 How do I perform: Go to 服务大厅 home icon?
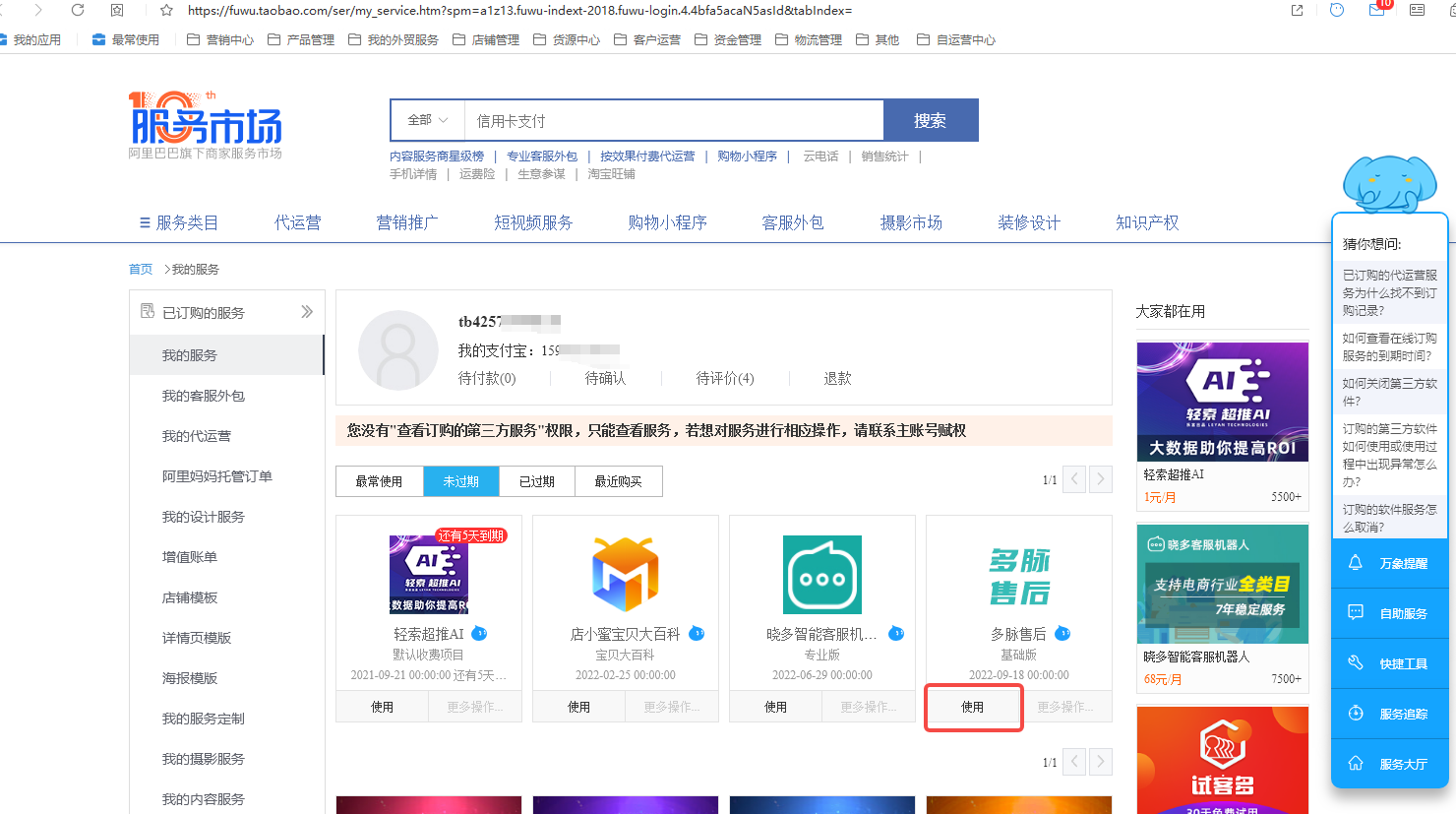1356,763
